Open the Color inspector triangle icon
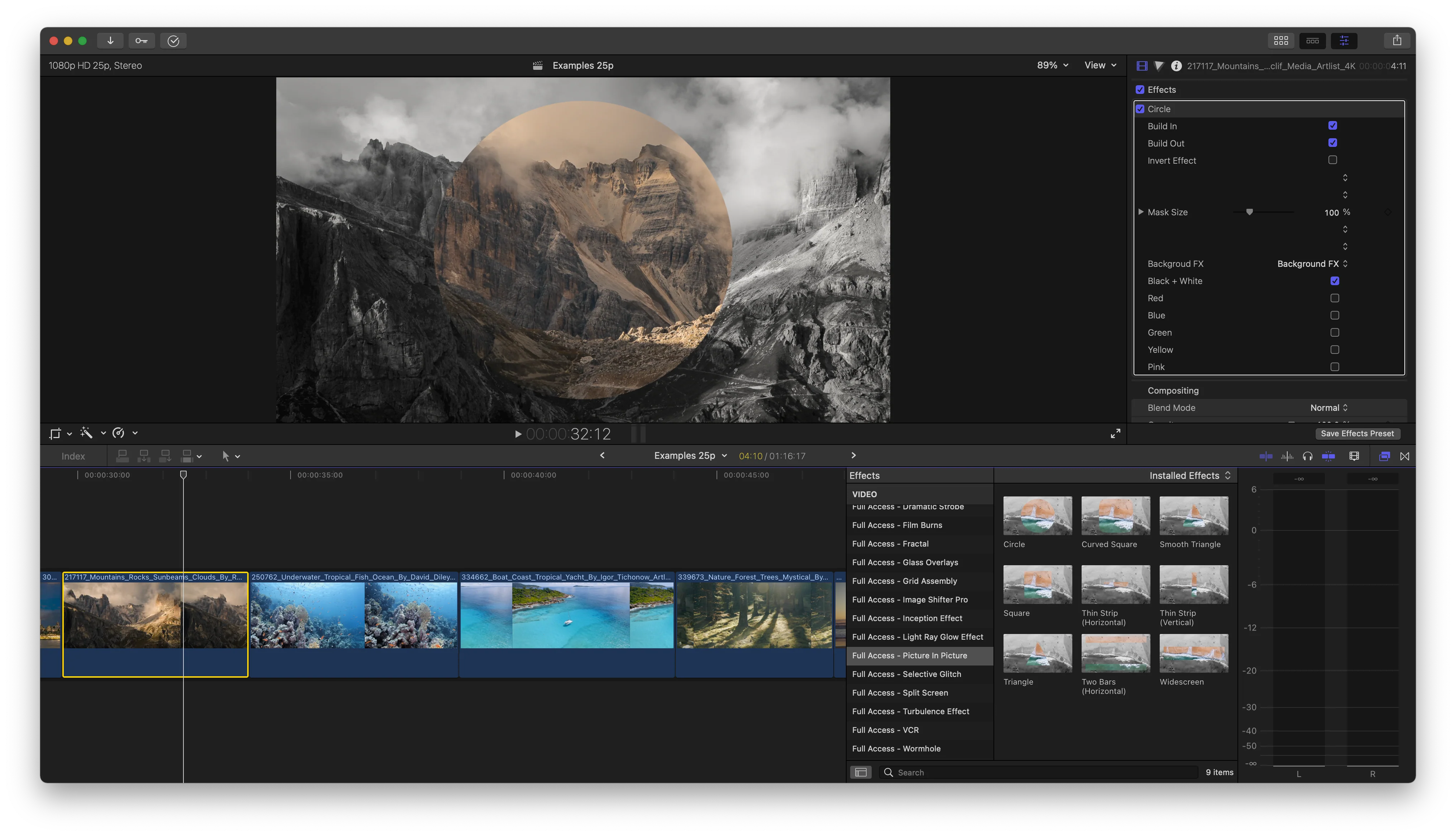The width and height of the screenshot is (1456, 836). (x=1159, y=66)
